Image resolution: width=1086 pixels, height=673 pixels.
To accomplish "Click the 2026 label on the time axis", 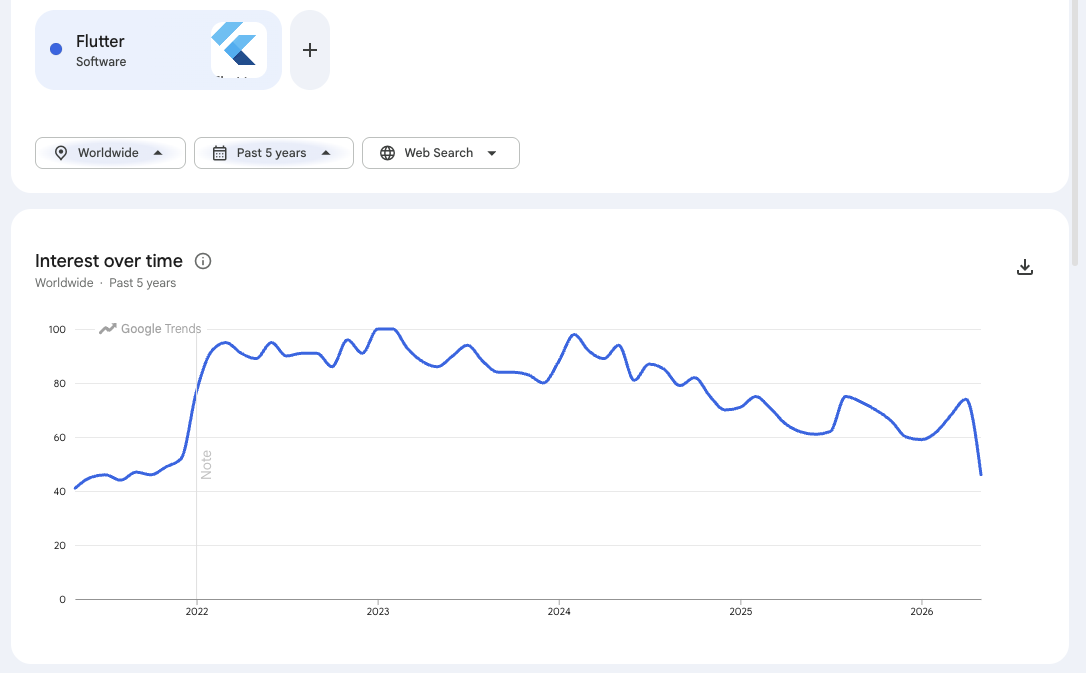I will click(x=922, y=611).
